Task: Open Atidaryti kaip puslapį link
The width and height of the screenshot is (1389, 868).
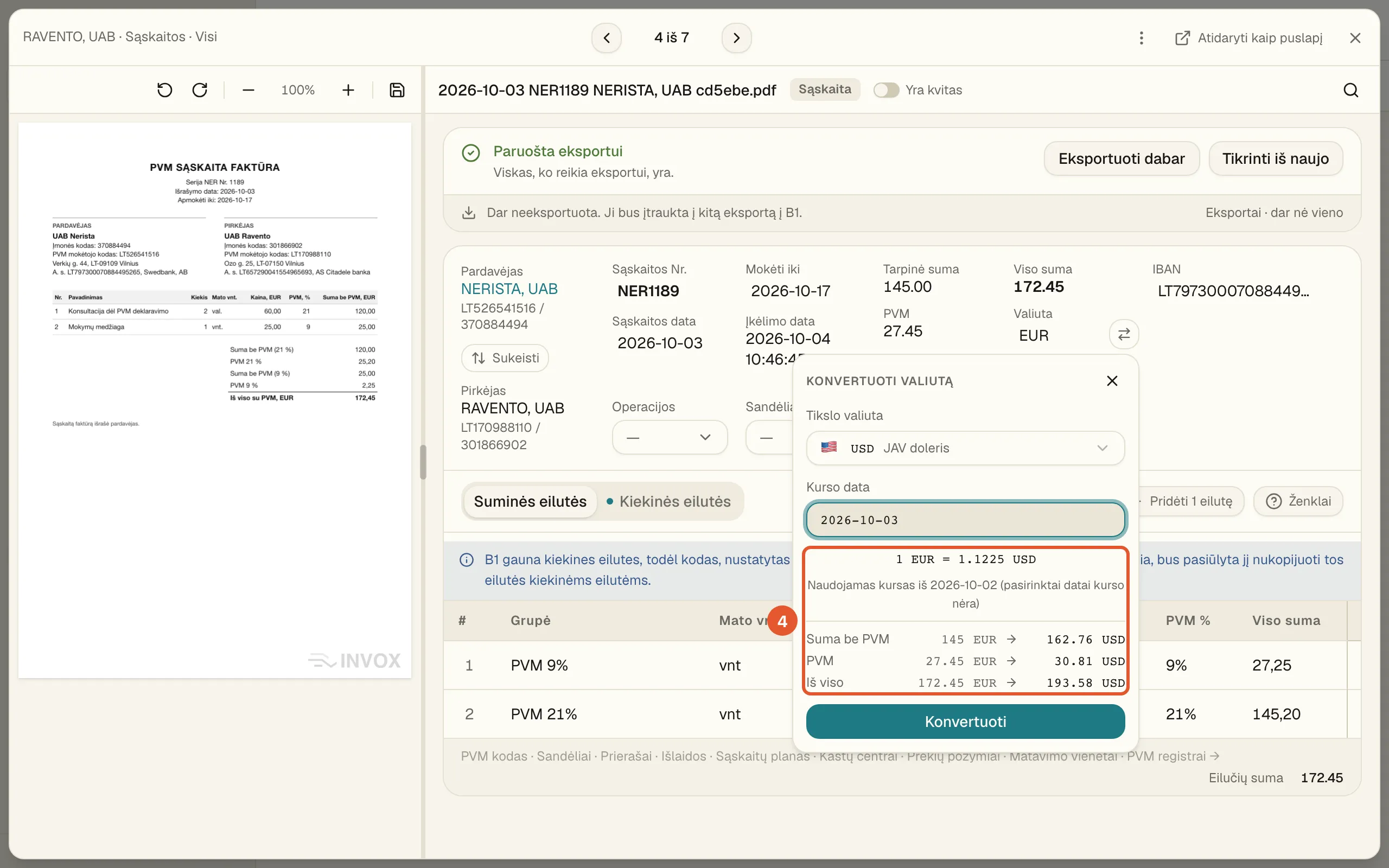Action: coord(1249,38)
